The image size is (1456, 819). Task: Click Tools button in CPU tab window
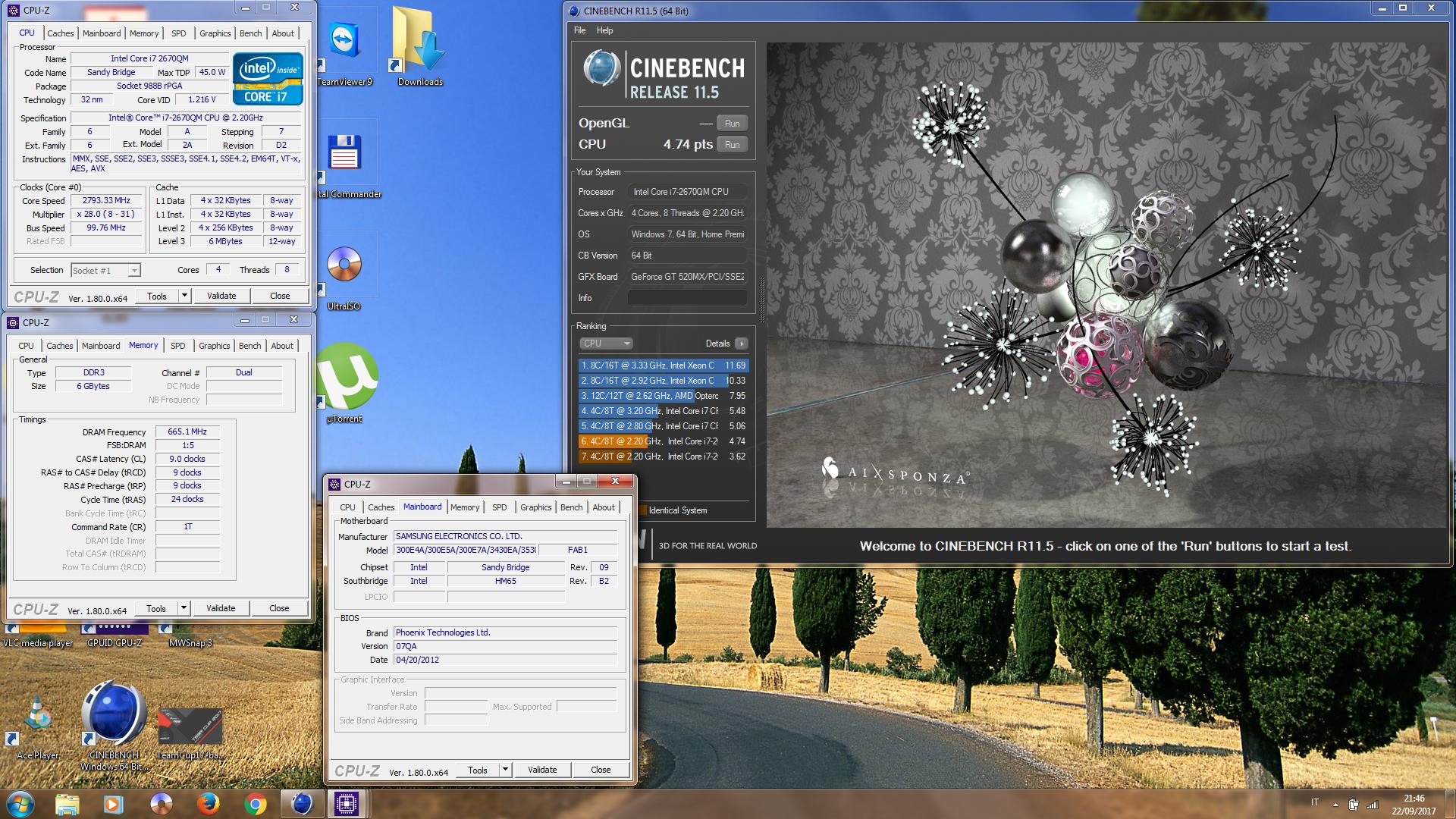pos(157,296)
